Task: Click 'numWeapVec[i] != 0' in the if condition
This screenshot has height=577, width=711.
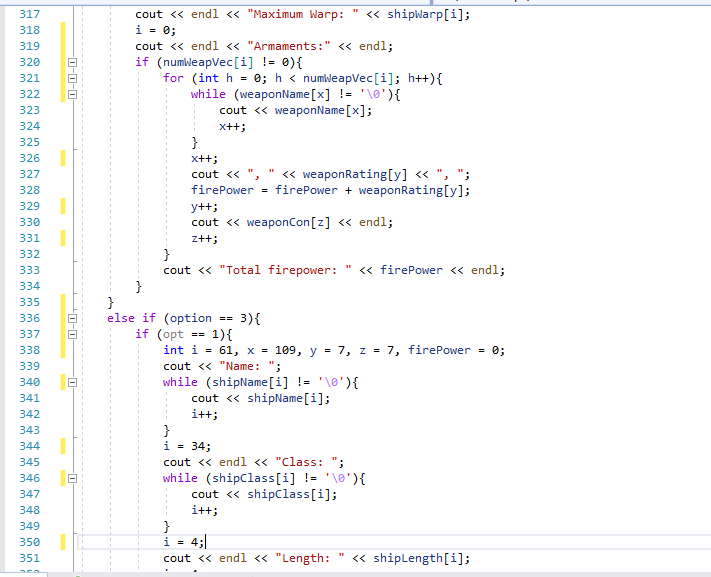Action: point(226,62)
